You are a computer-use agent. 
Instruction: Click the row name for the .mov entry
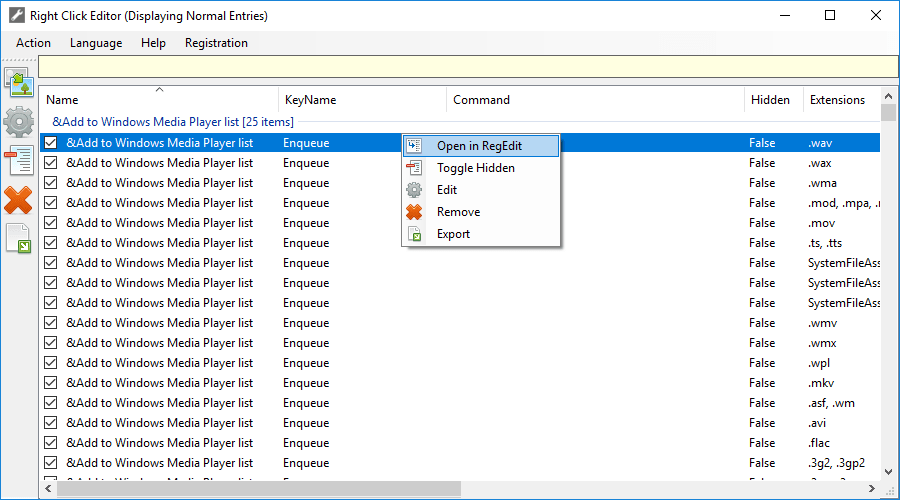(160, 223)
